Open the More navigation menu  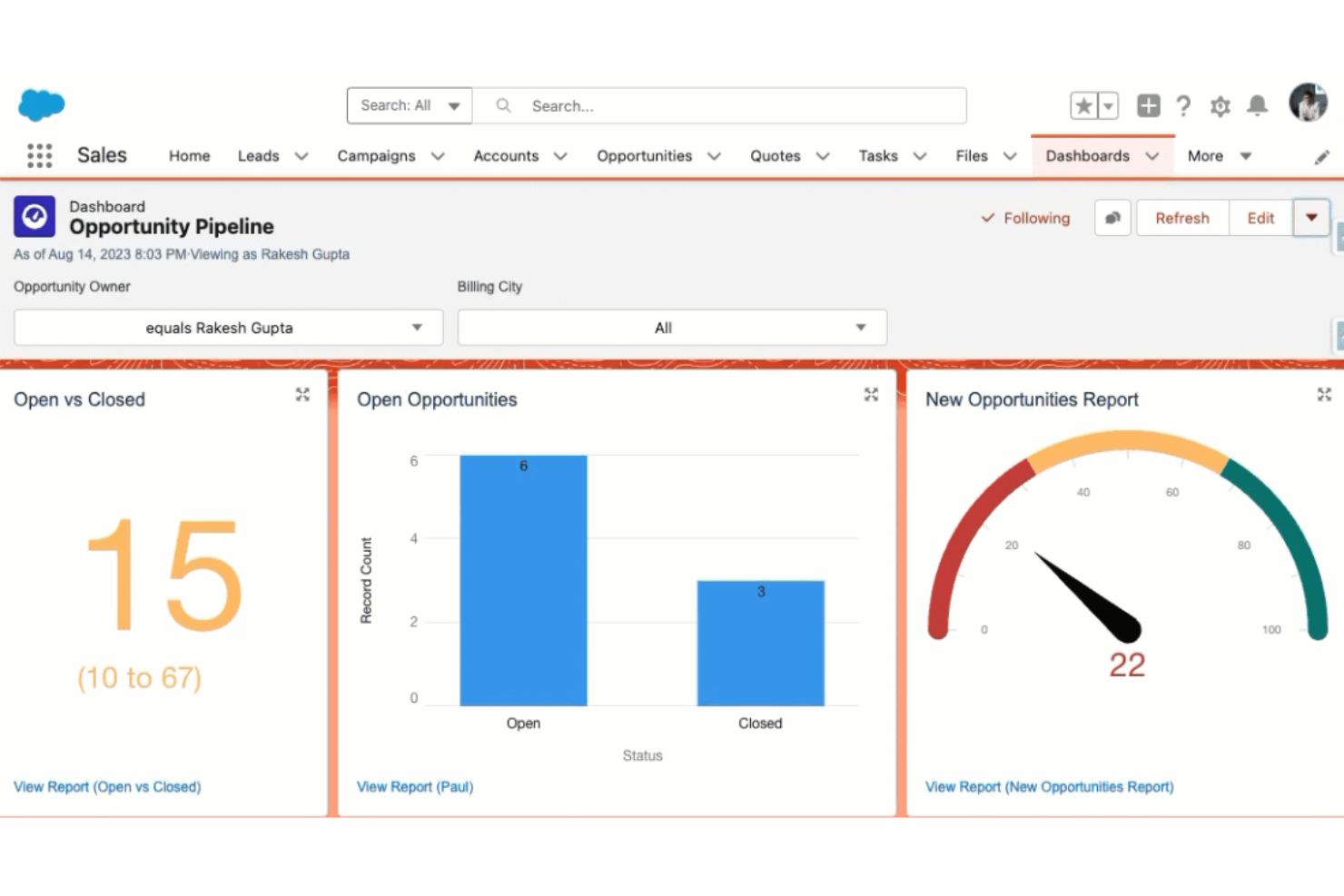click(1220, 156)
